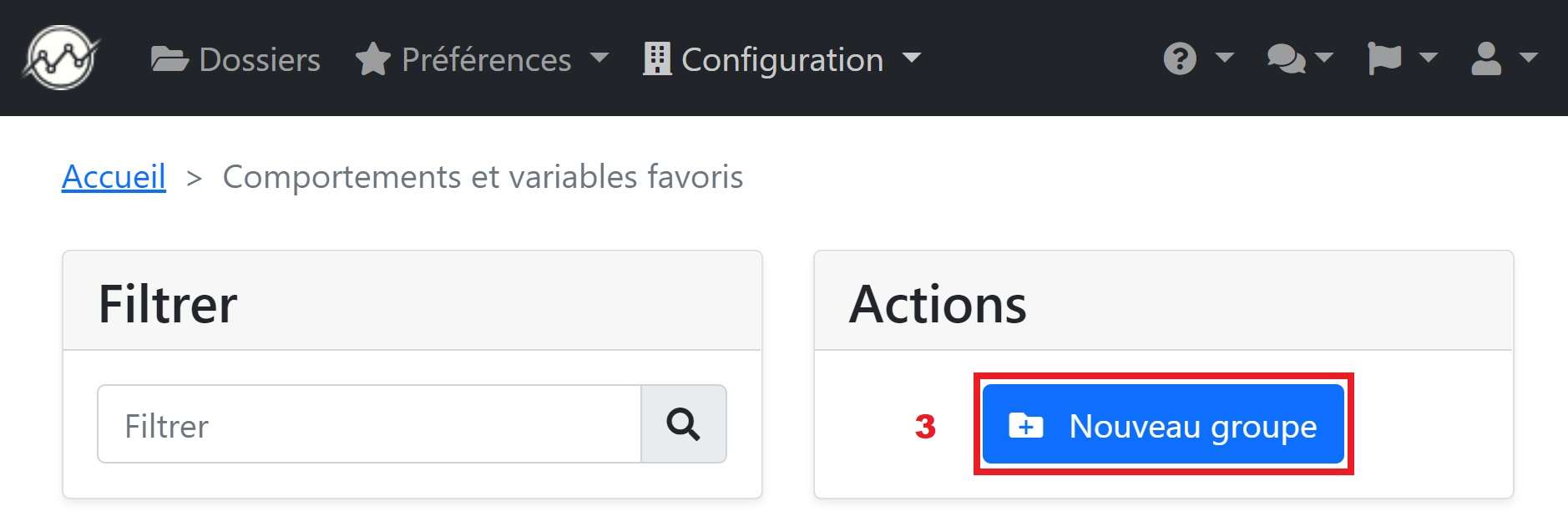Expand the Configuration dropdown arrow
This screenshot has width=1568, height=532.
coord(912,58)
